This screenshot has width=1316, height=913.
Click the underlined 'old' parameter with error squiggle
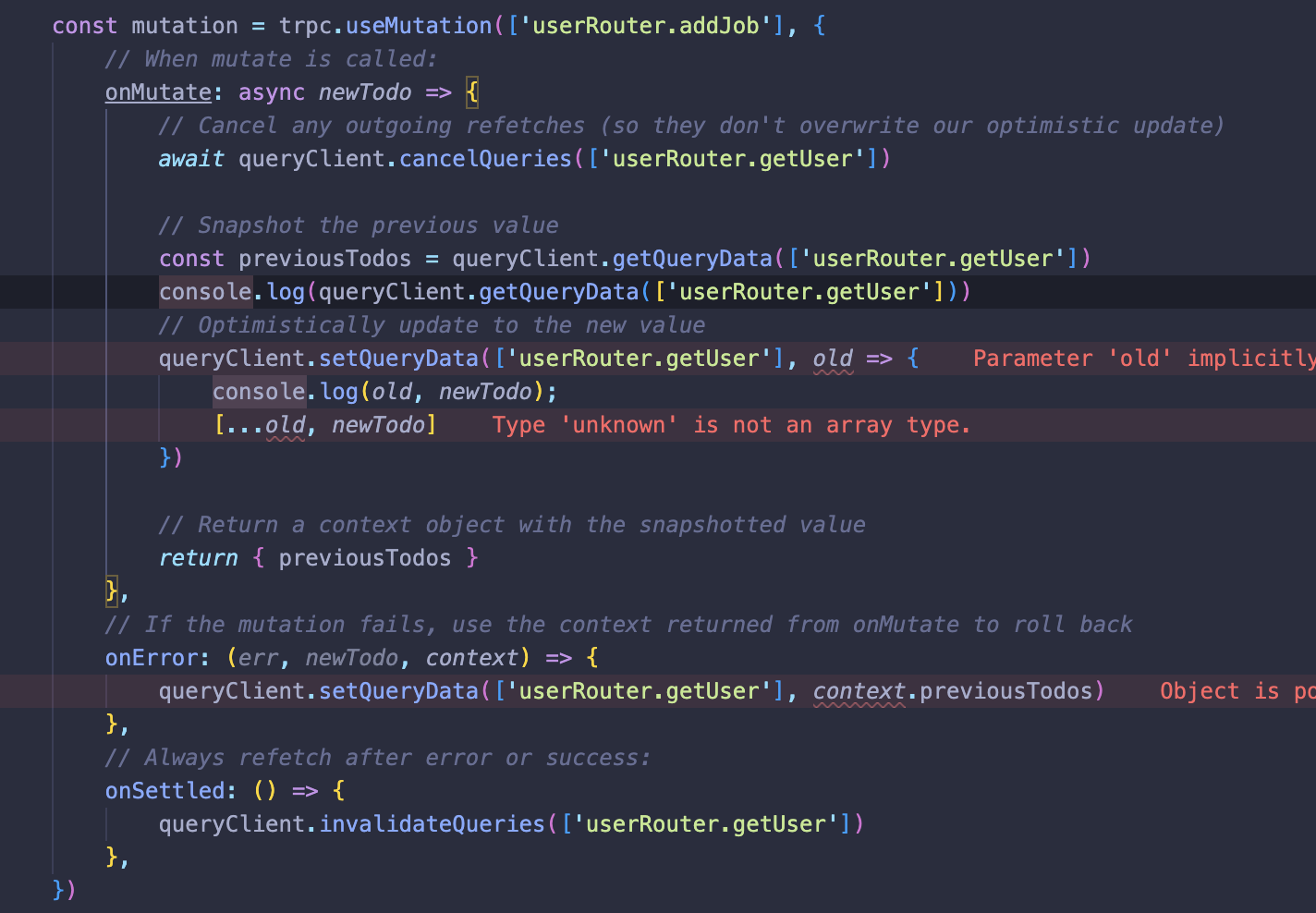(832, 358)
